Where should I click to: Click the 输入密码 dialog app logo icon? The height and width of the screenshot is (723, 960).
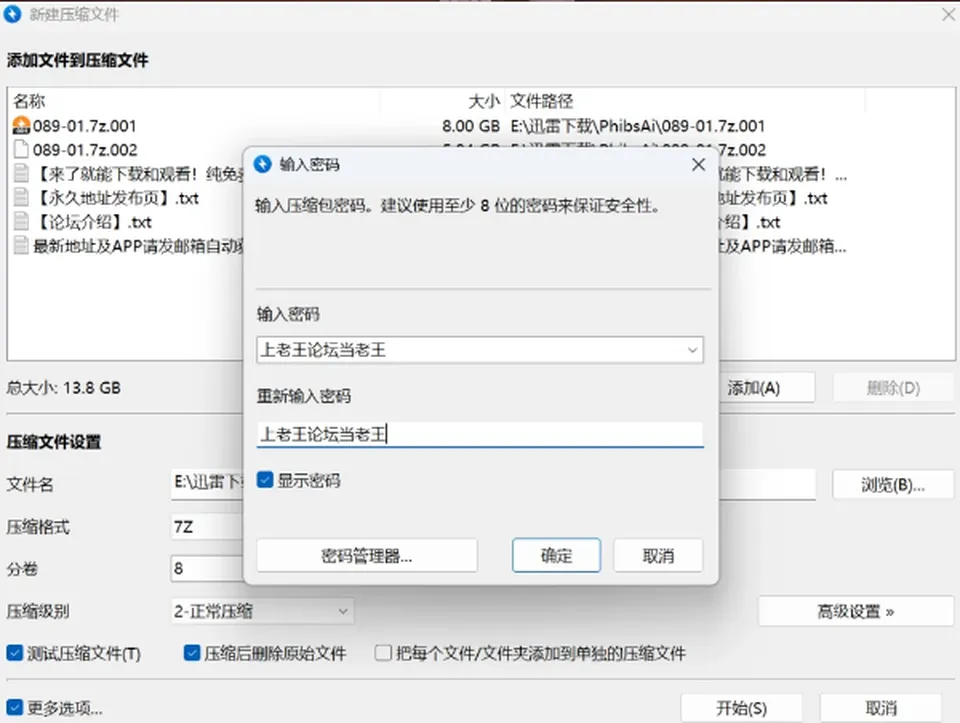263,164
